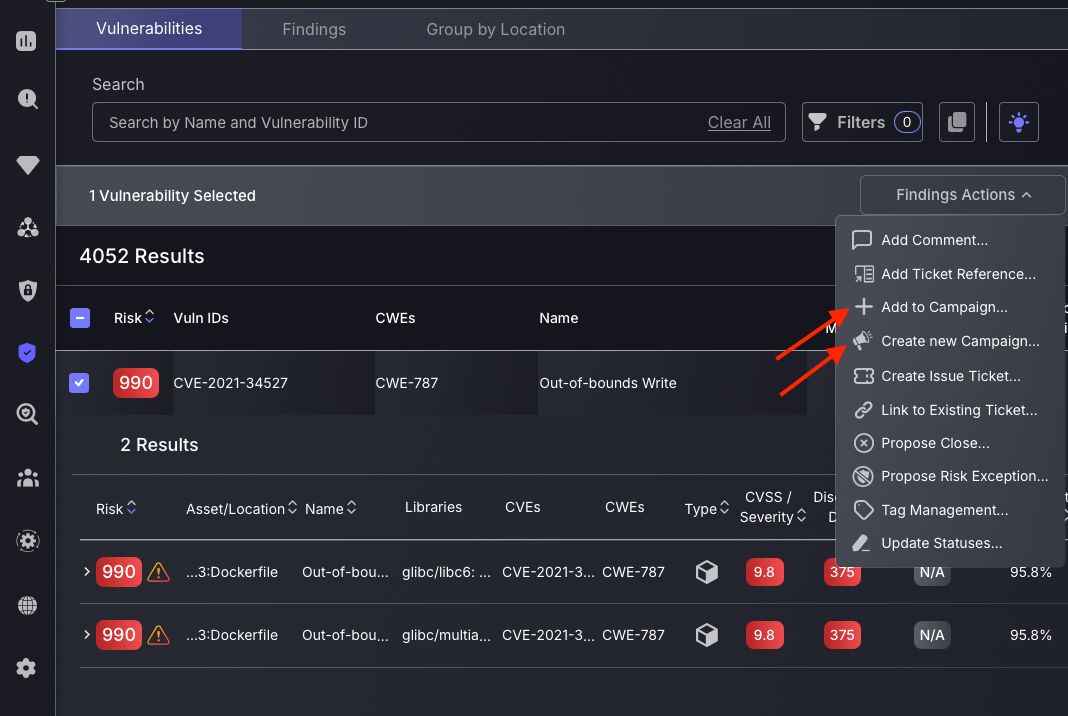This screenshot has width=1068, height=716.
Task: Toggle the select-all header checkbox
Action: 80,317
